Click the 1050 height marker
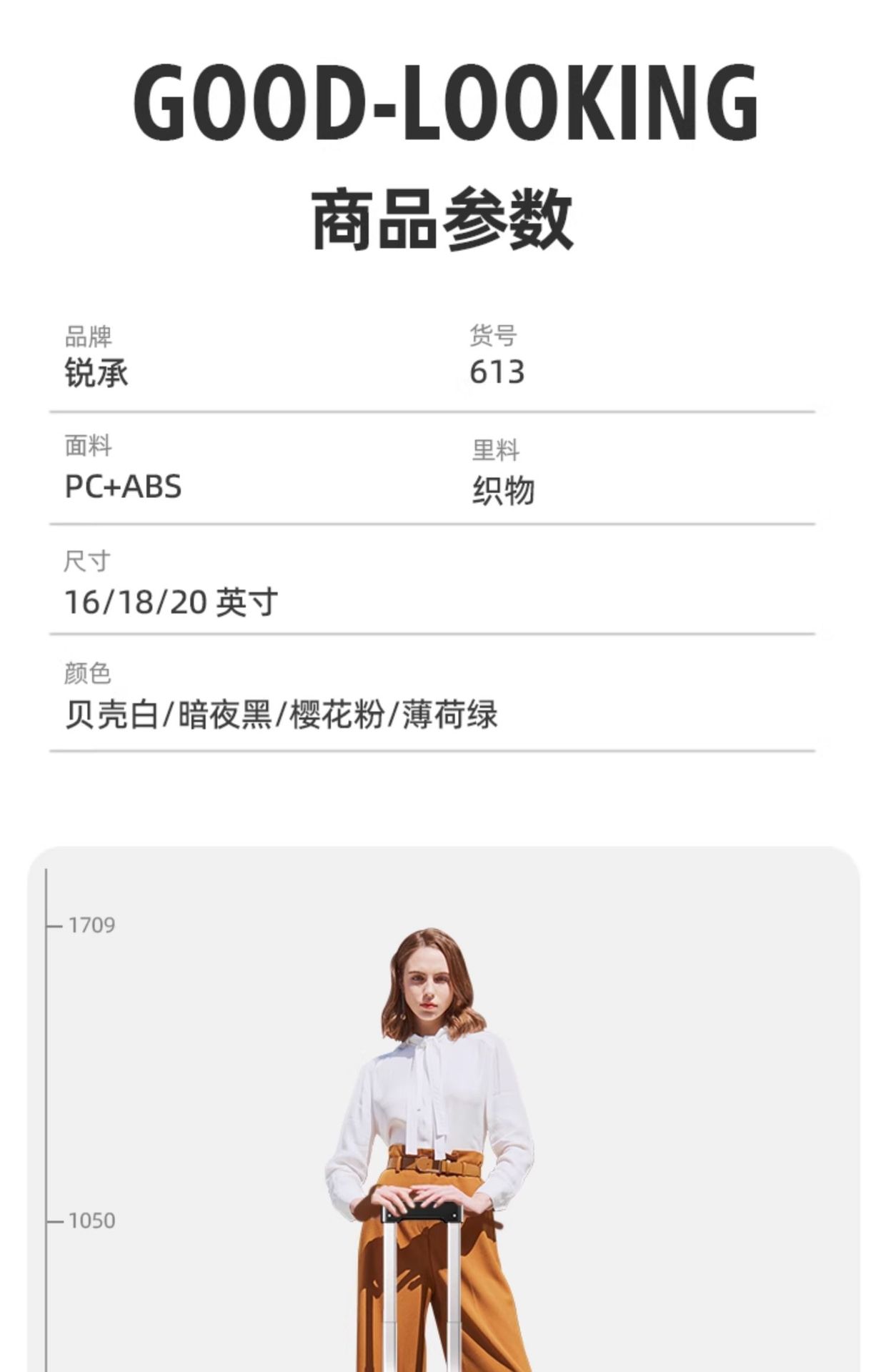This screenshot has height=1372, width=886. click(x=91, y=1221)
